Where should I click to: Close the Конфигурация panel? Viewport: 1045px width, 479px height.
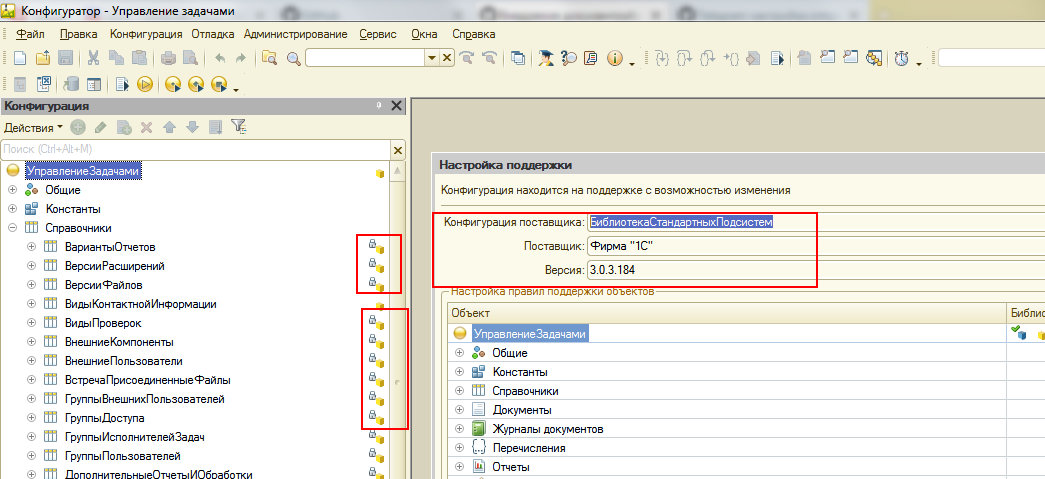pos(397,106)
